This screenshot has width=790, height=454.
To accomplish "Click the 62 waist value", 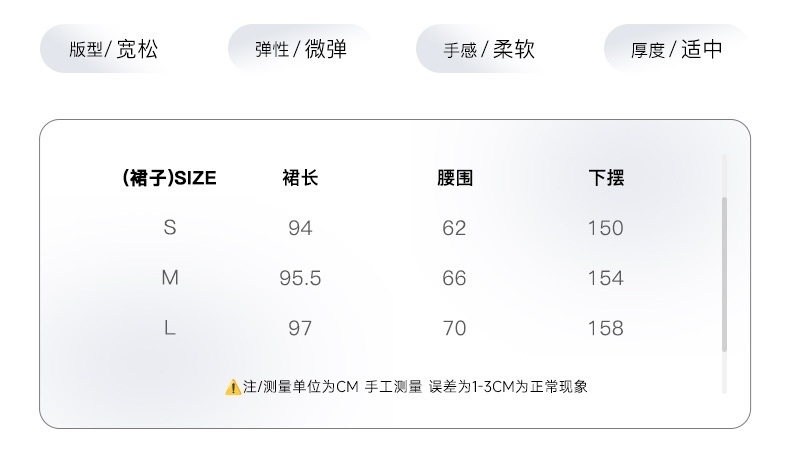I will pos(454,228).
